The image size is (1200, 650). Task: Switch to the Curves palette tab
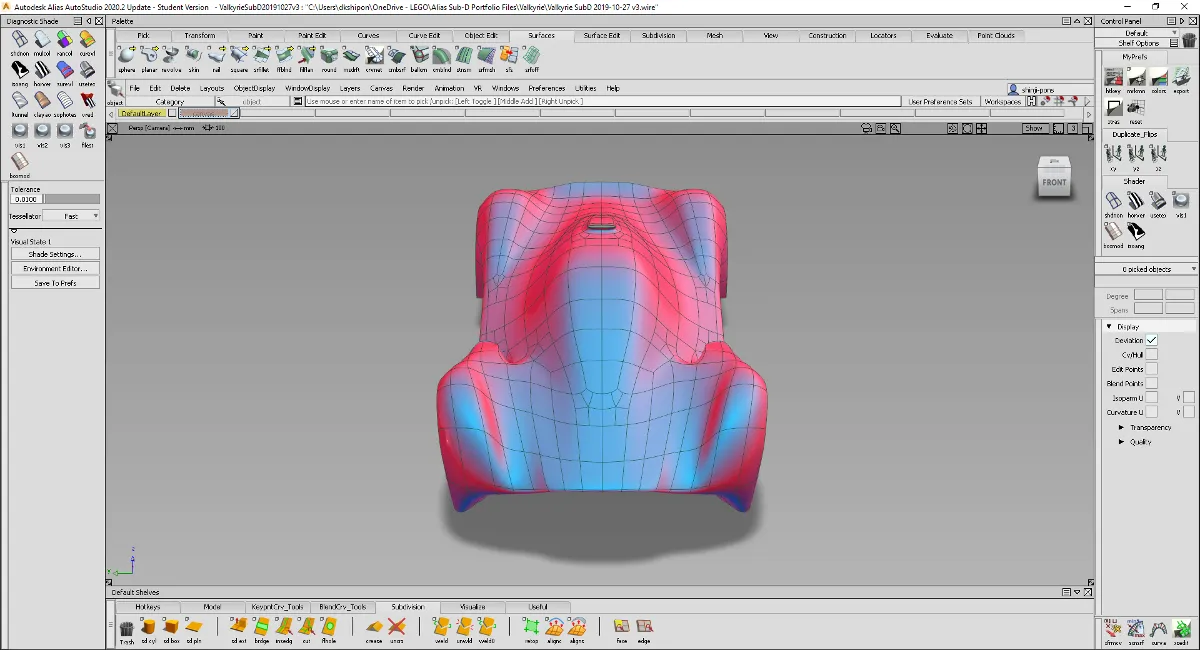click(x=368, y=36)
